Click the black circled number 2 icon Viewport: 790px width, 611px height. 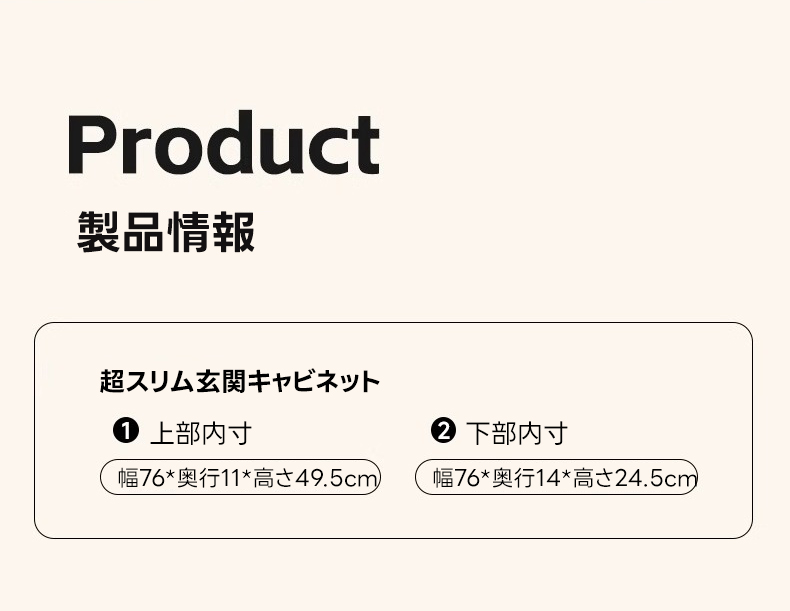pyautogui.click(x=442, y=432)
